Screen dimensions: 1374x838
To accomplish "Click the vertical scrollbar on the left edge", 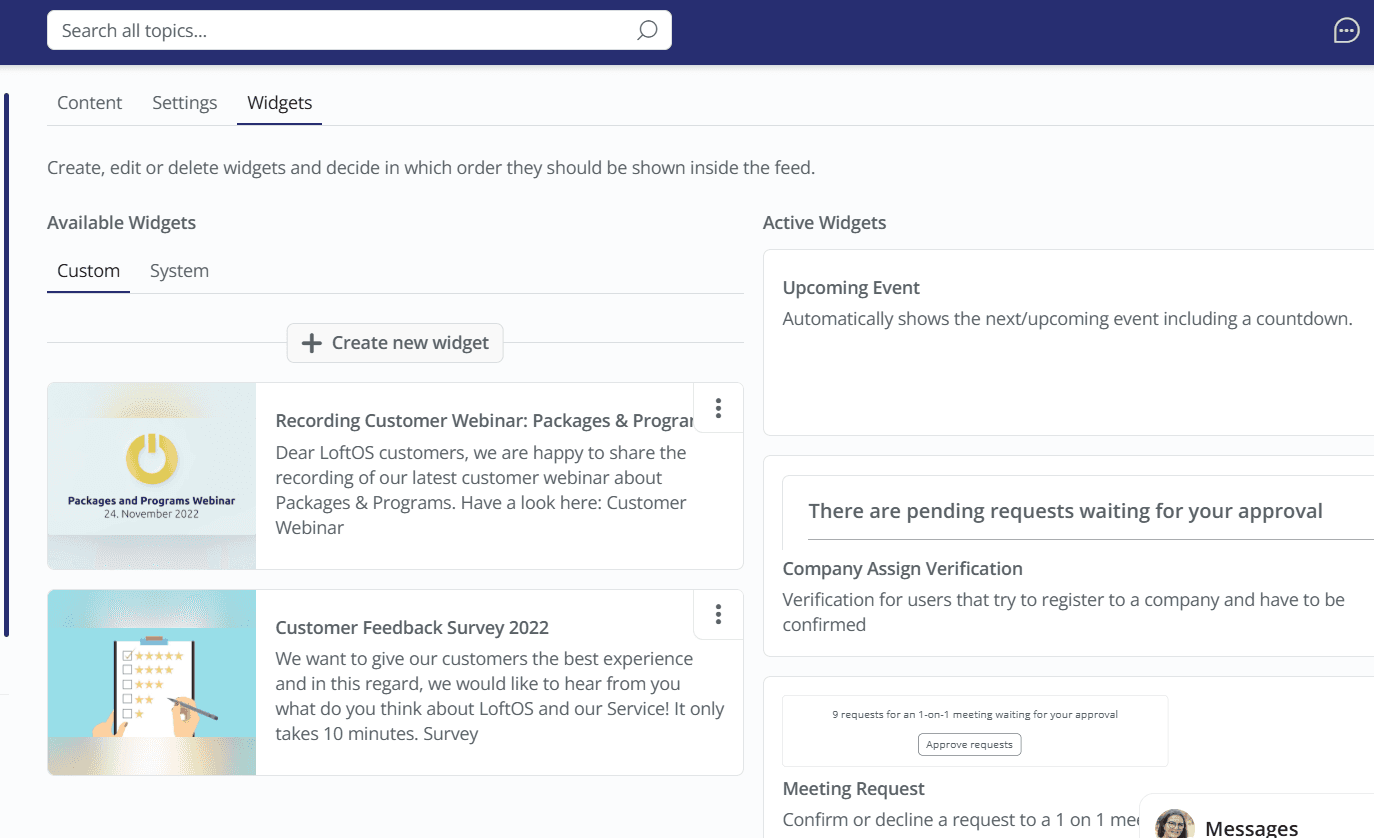I will [x=6, y=365].
